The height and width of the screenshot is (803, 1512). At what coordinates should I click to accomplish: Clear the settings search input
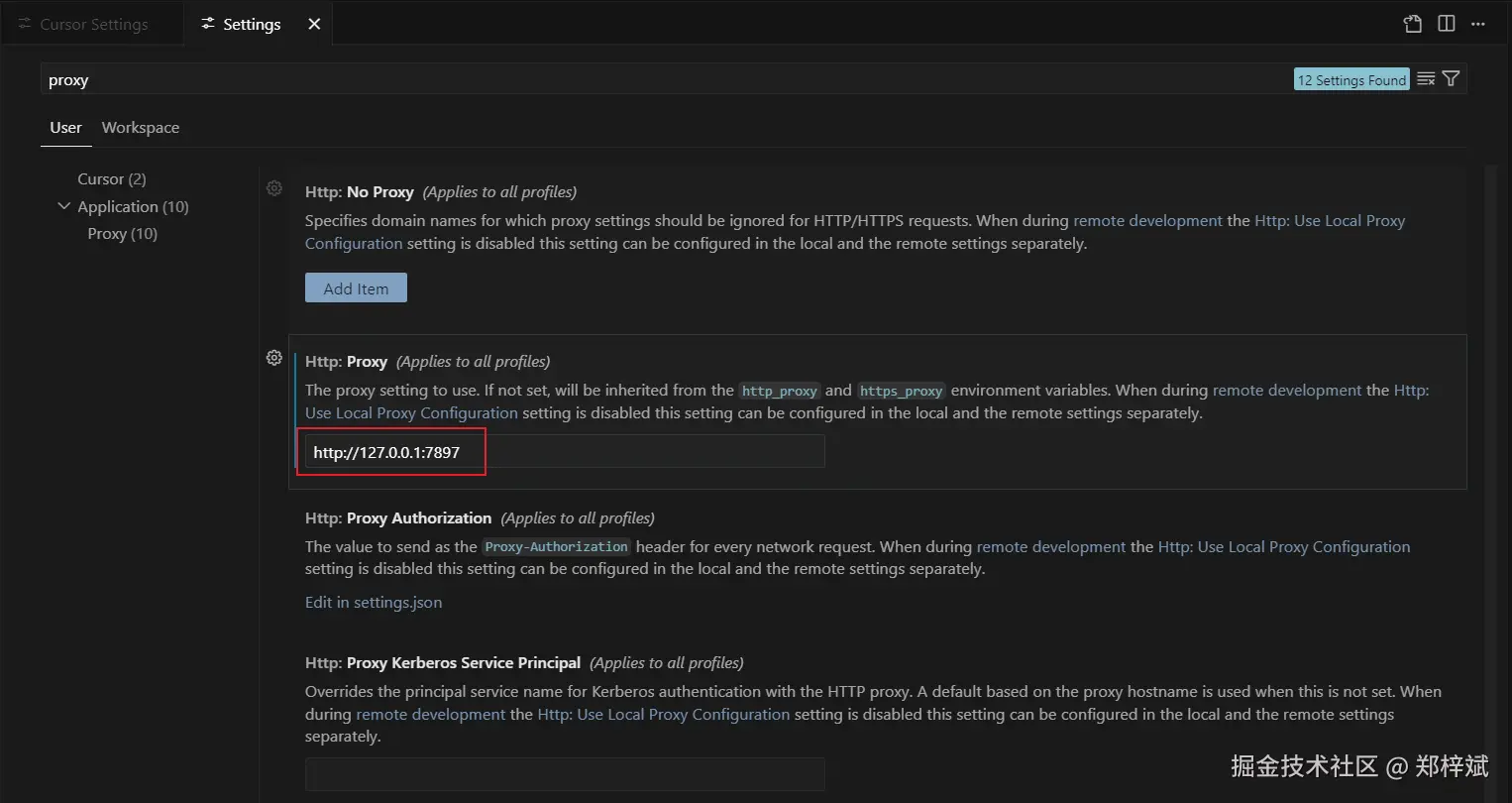coord(1426,79)
